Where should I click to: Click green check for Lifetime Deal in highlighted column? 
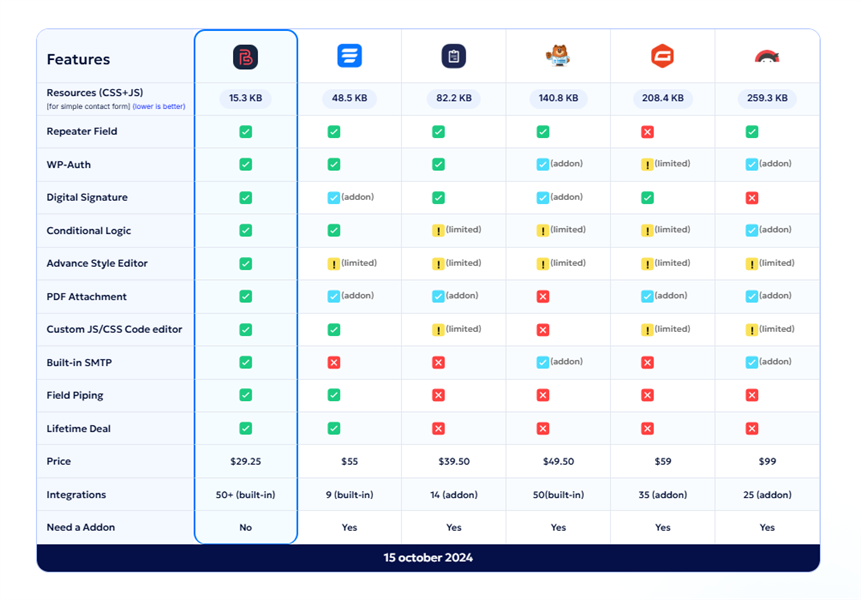[245, 429]
